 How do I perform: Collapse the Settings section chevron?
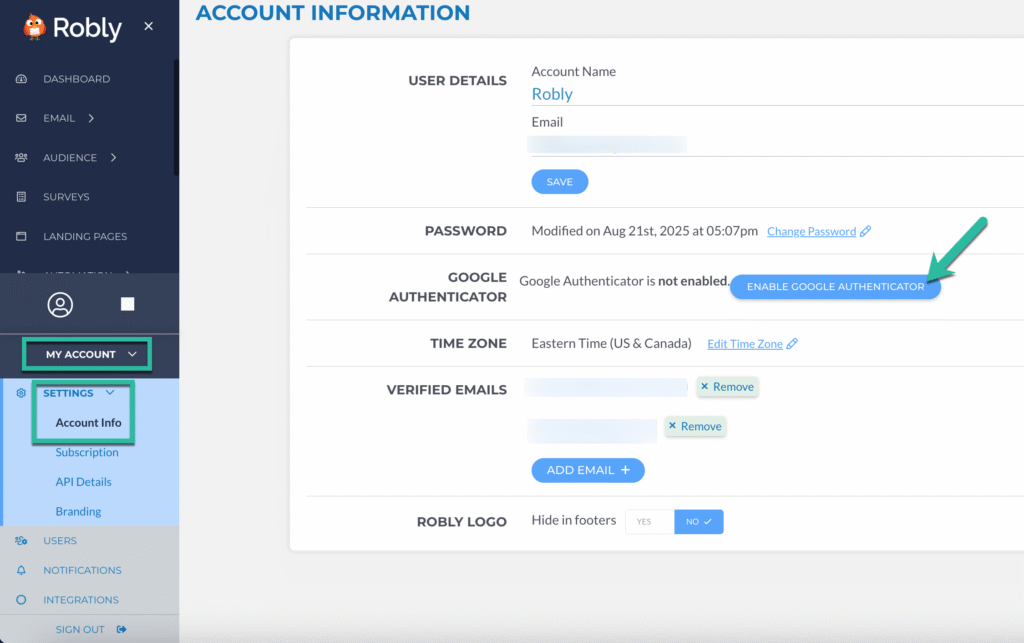pyautogui.click(x=110, y=392)
